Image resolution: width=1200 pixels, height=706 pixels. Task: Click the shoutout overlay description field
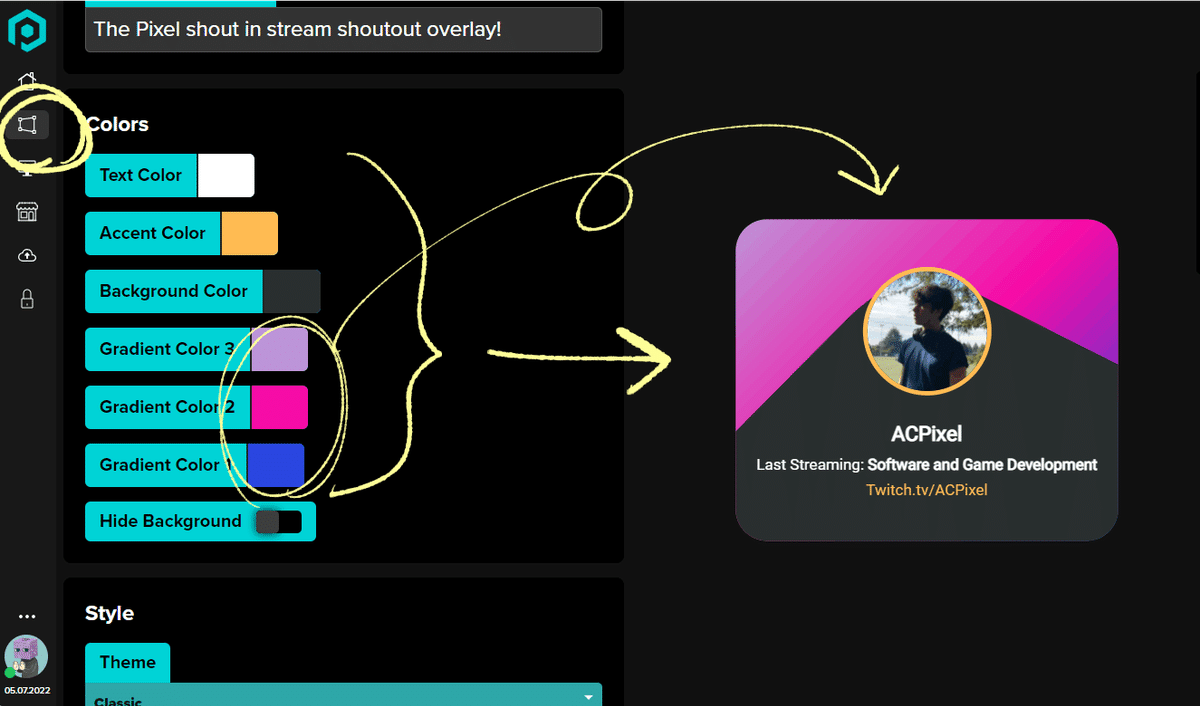pos(343,29)
